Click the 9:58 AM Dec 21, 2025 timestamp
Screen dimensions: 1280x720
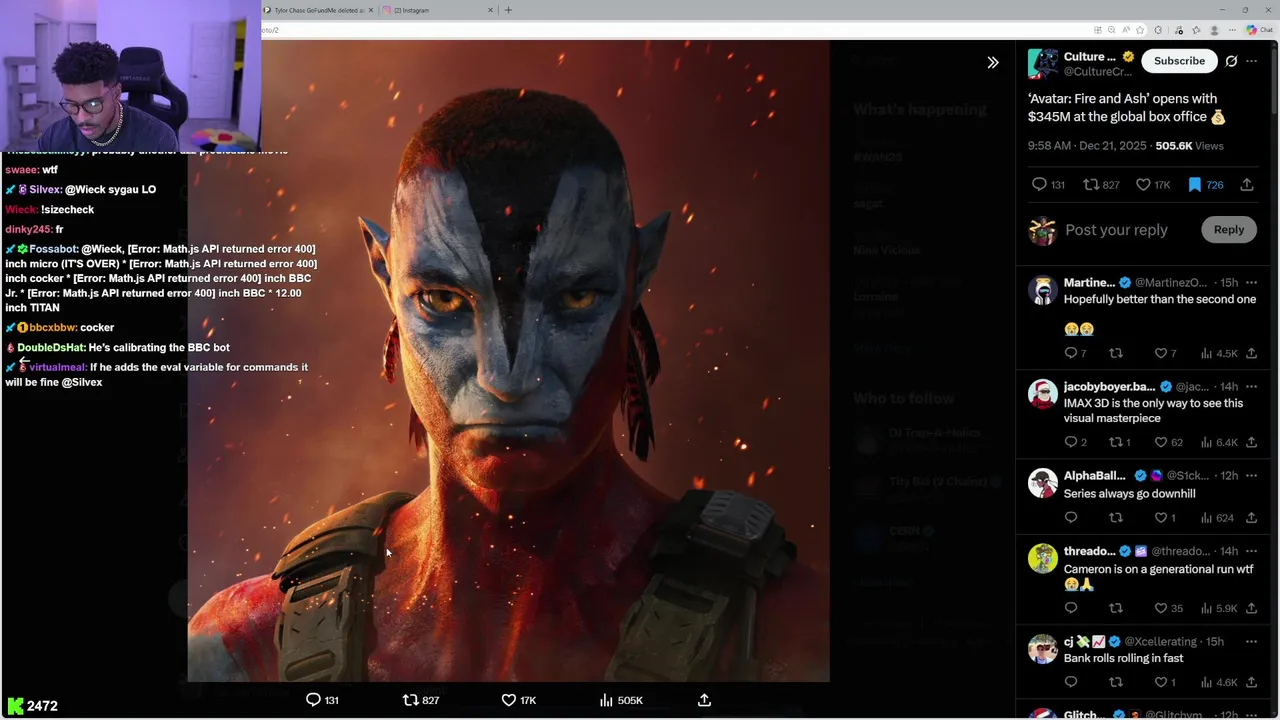point(1087,146)
